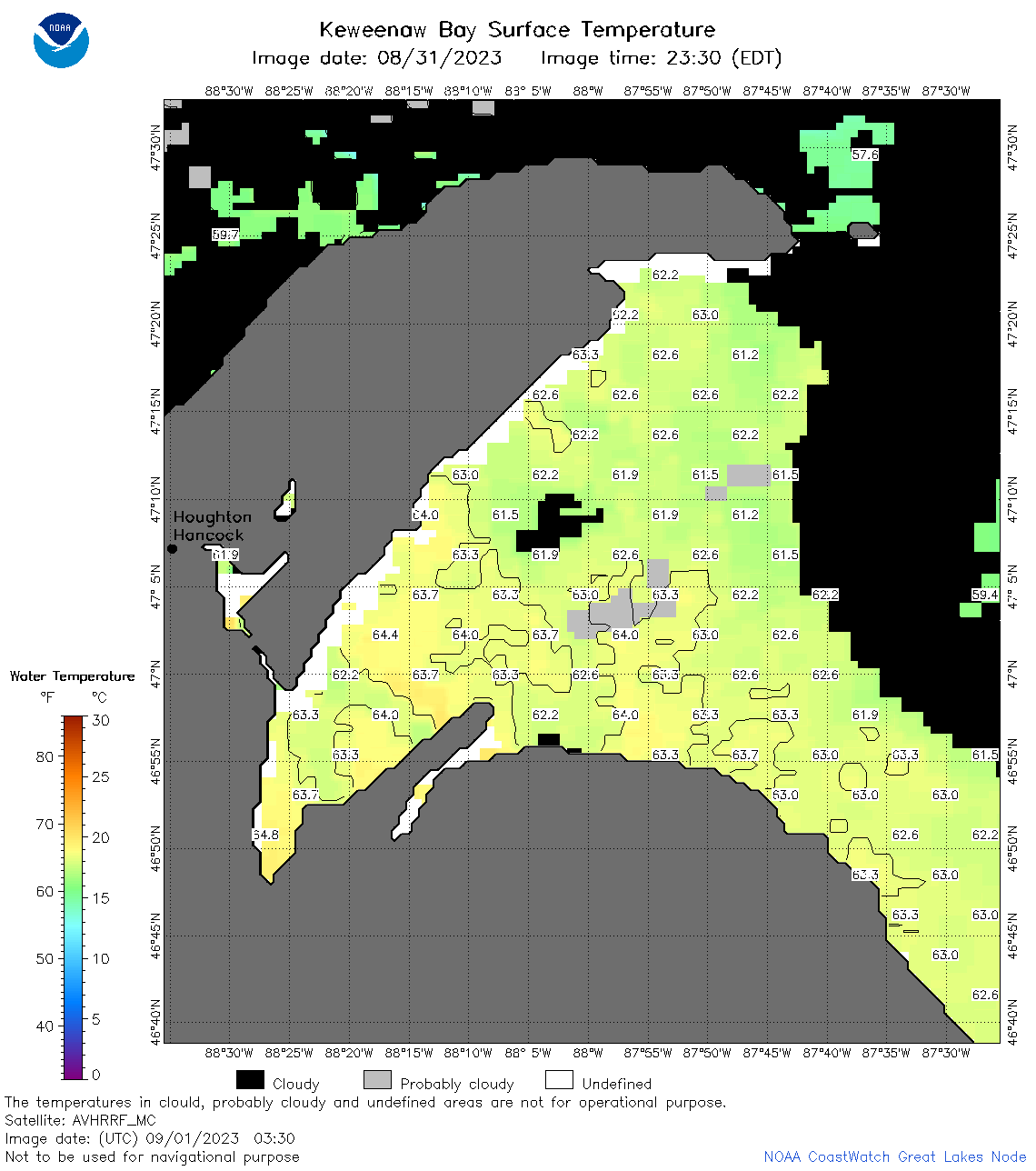The width and height of the screenshot is (1036, 1171).
Task: Click the NOAA logo emblem
Action: (61, 40)
